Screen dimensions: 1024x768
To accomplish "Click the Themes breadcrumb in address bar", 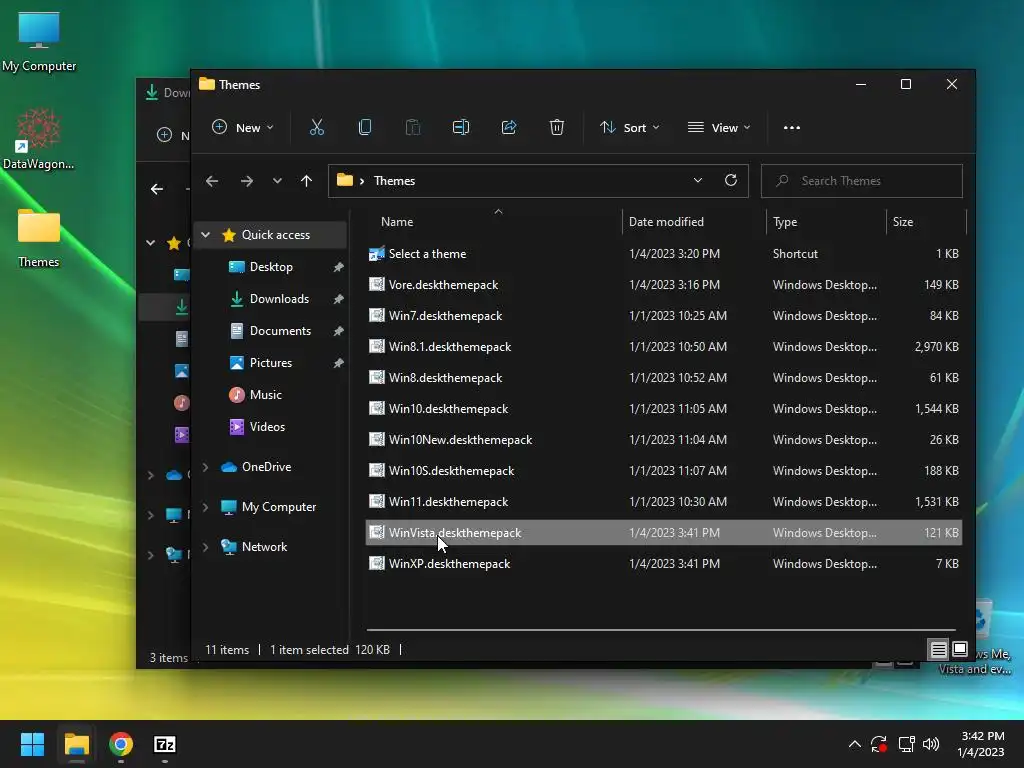I will 394,181.
